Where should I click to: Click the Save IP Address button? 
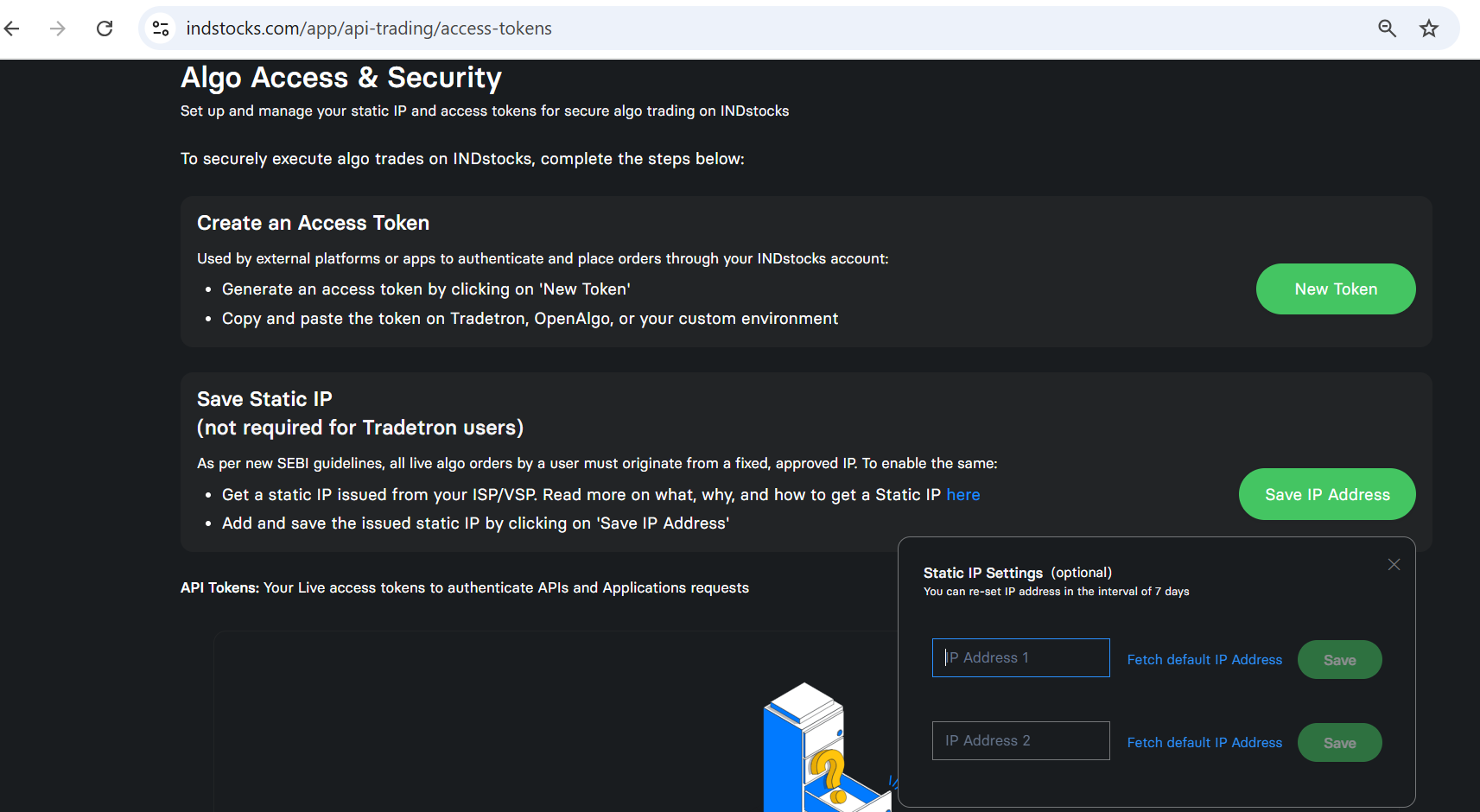tap(1327, 494)
